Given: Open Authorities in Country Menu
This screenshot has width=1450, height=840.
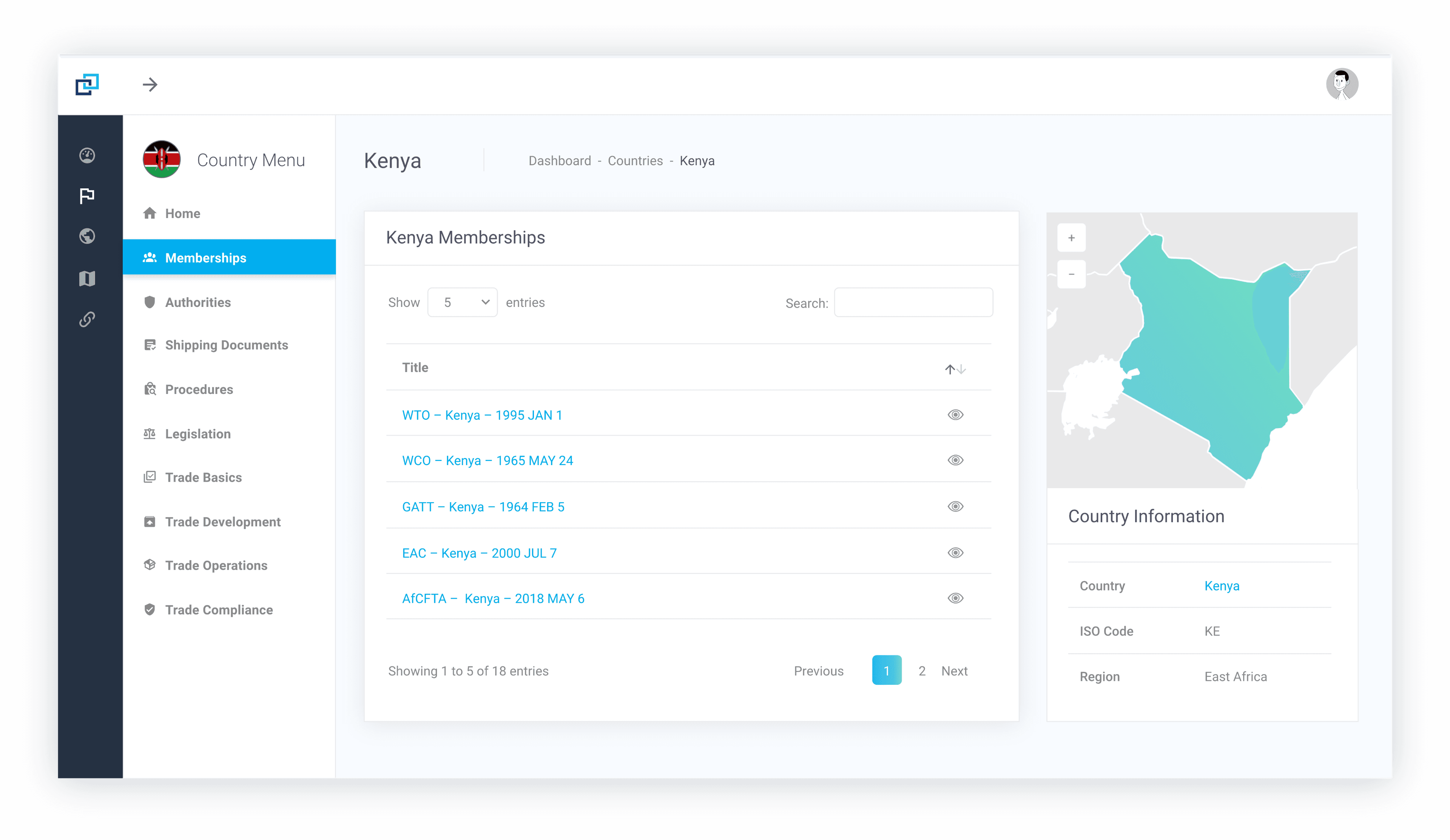Looking at the screenshot, I should (x=198, y=302).
